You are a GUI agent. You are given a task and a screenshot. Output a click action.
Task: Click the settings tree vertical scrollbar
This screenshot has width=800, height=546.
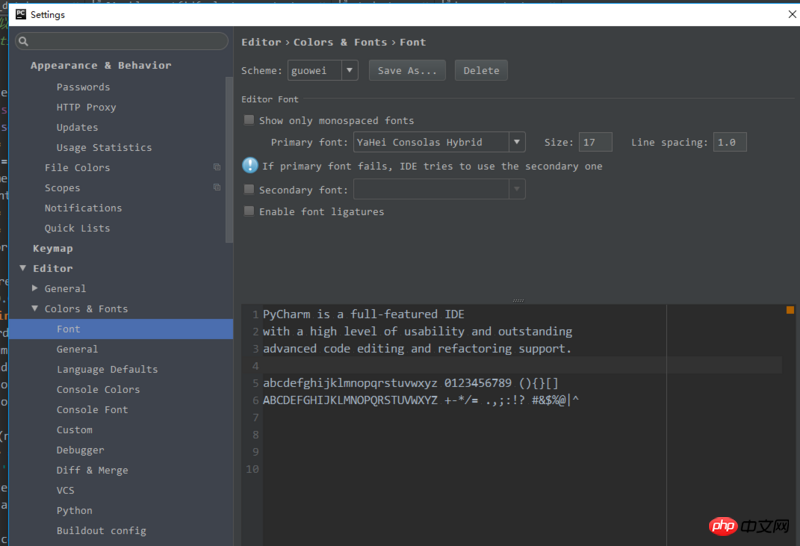[x=229, y=150]
